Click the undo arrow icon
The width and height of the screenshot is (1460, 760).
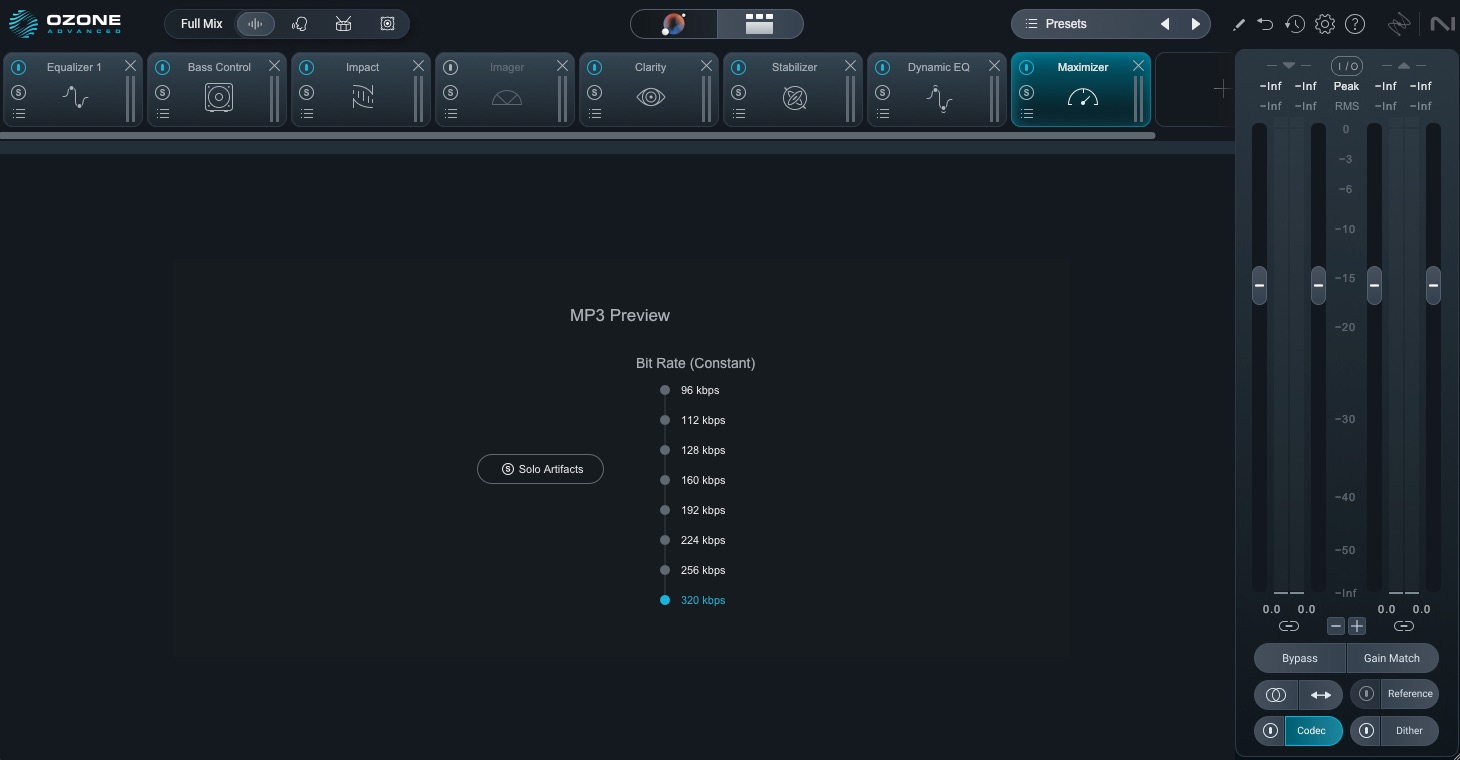pyautogui.click(x=1265, y=24)
